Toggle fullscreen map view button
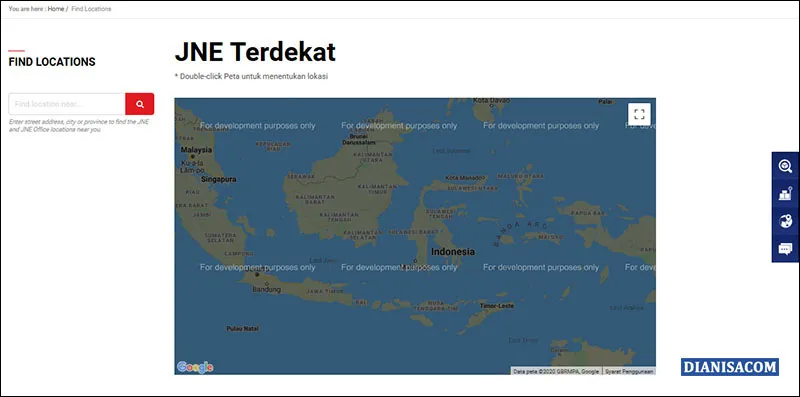 pyautogui.click(x=639, y=114)
